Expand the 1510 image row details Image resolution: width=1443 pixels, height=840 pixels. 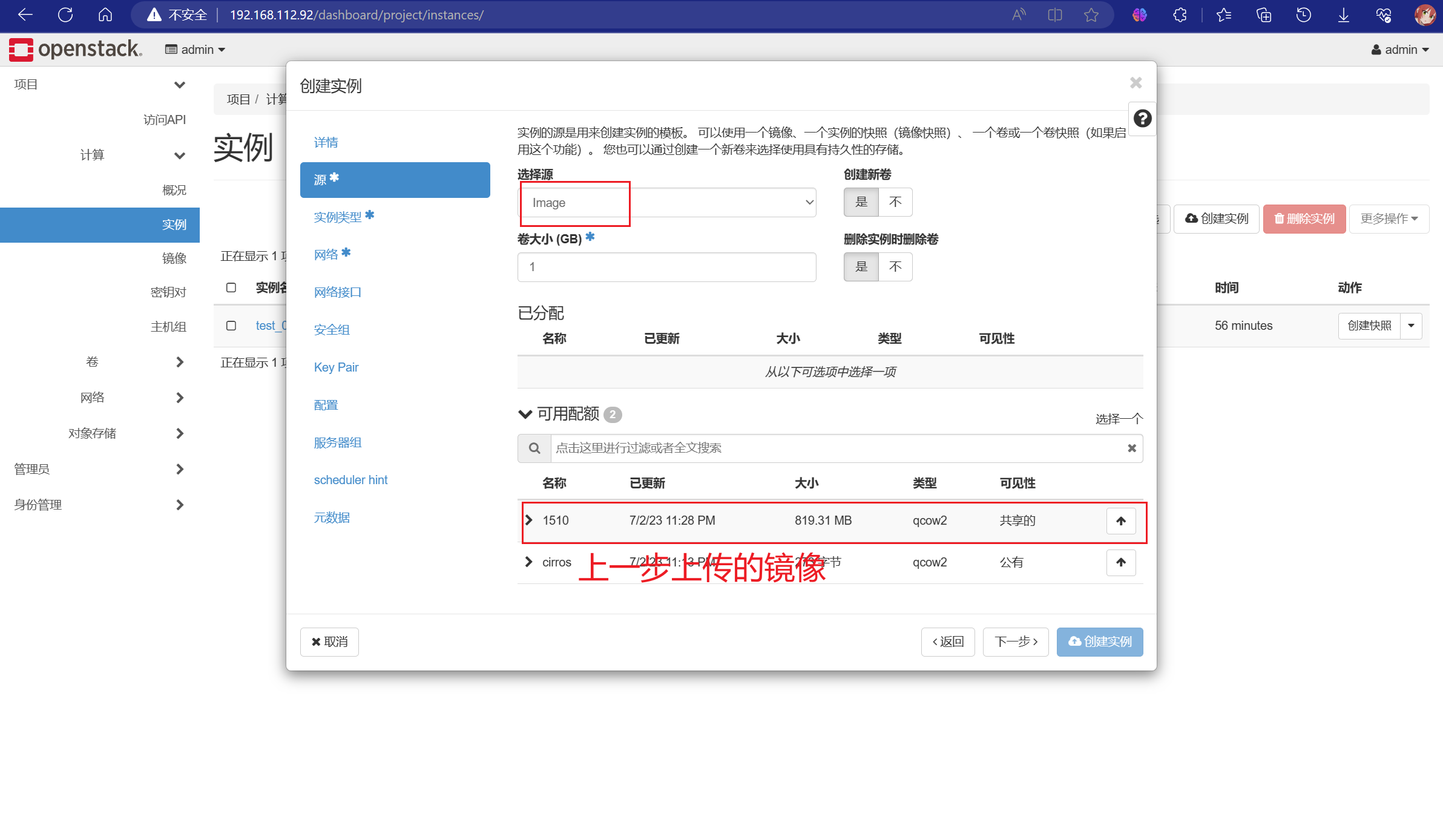528,520
